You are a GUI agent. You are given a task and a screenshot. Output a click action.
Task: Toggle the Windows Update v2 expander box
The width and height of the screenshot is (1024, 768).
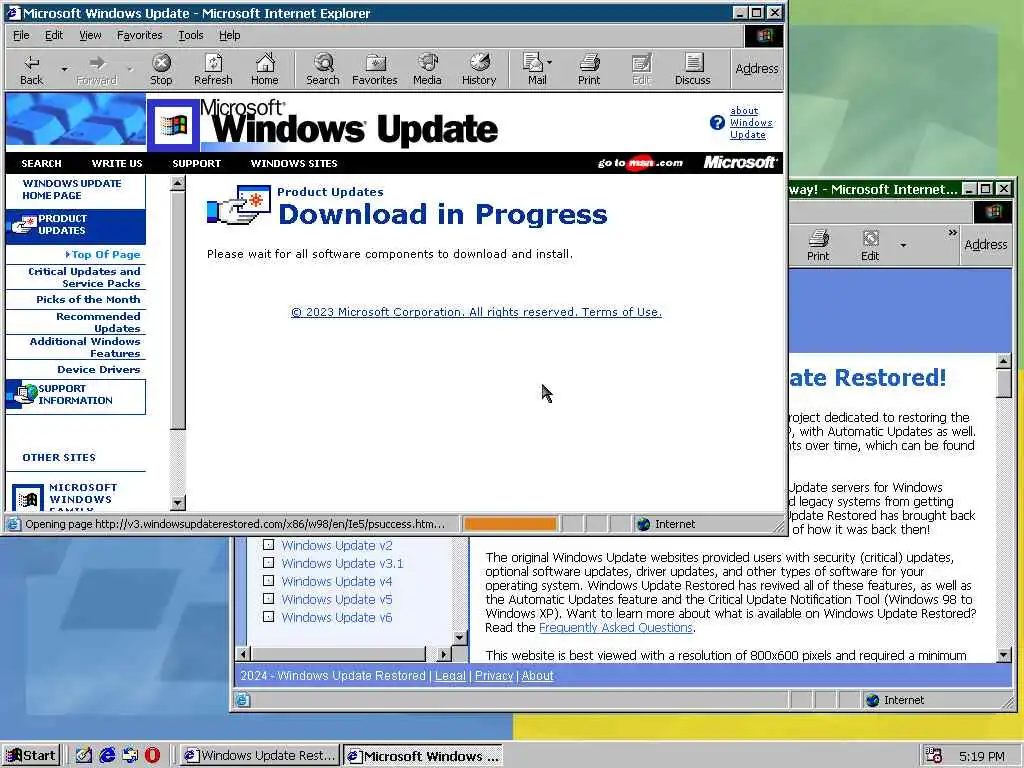(268, 545)
